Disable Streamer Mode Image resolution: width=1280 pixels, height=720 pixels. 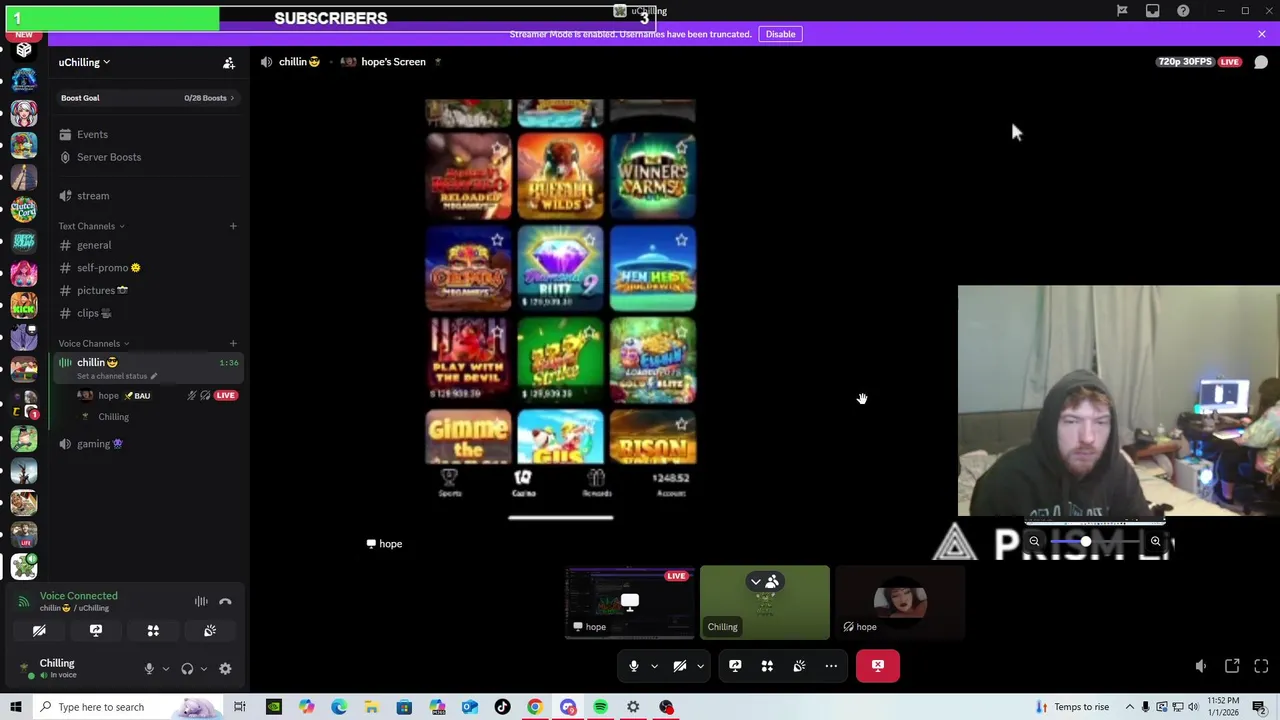click(x=780, y=34)
